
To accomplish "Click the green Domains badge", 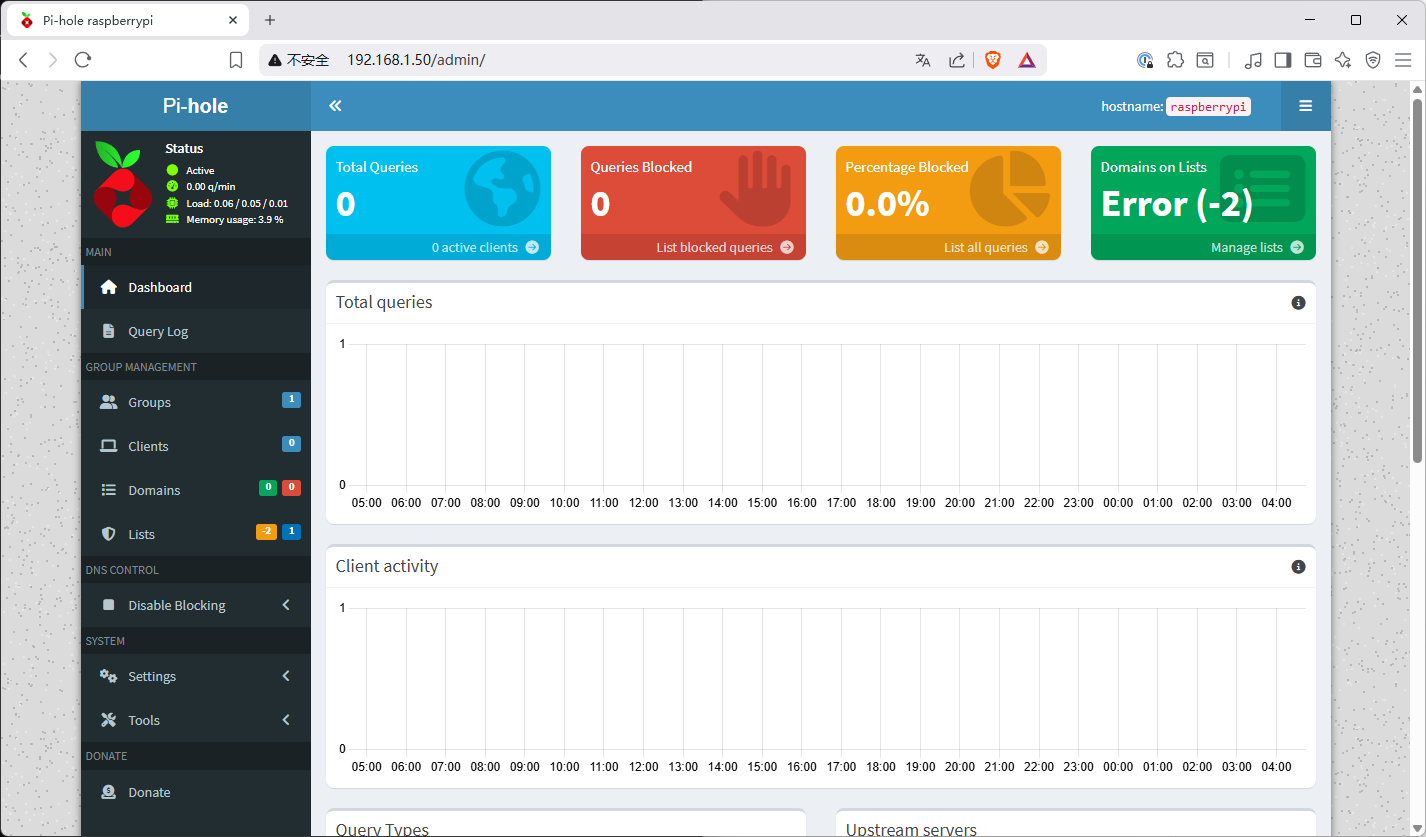I will coord(268,488).
